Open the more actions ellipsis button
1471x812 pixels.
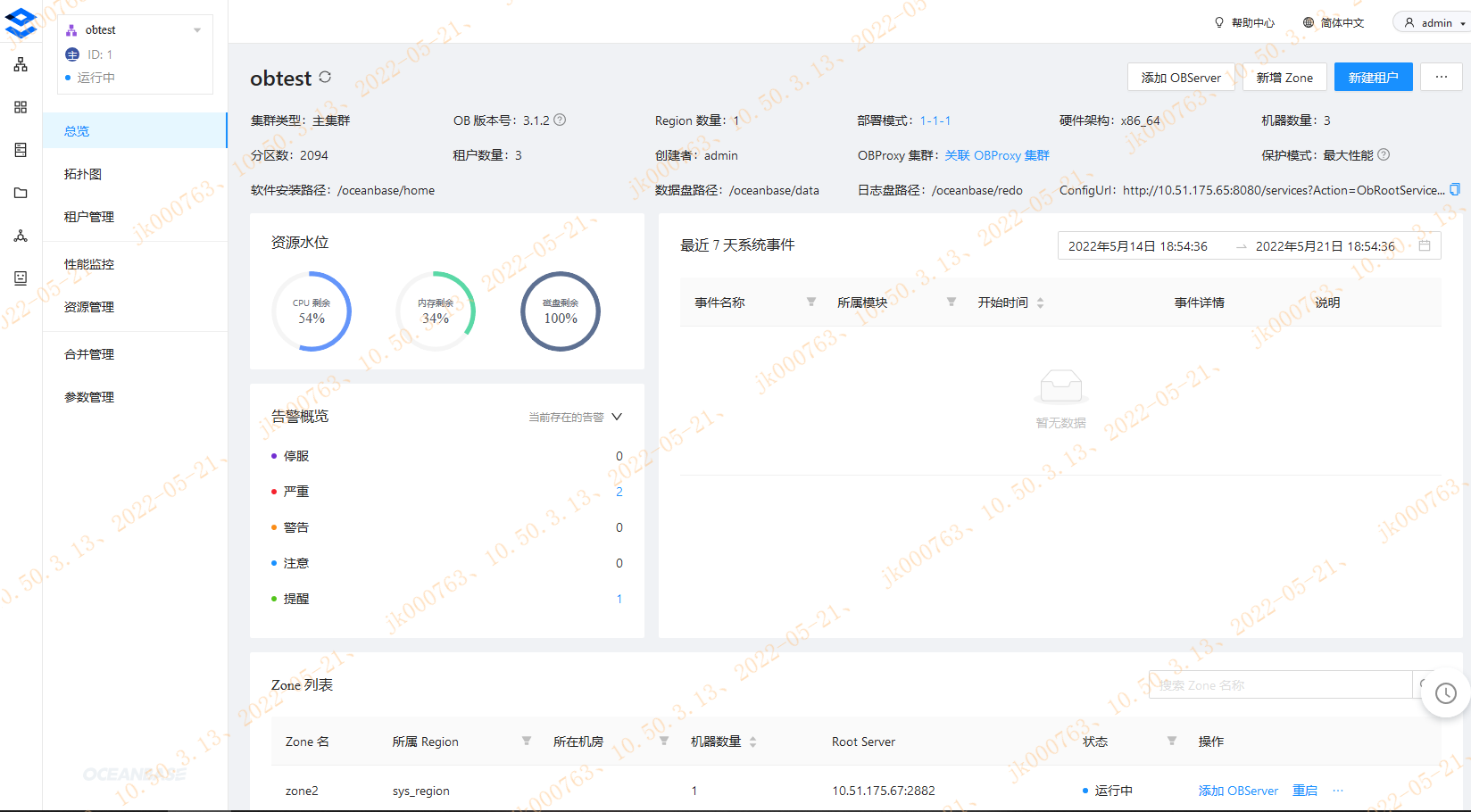tap(1442, 77)
